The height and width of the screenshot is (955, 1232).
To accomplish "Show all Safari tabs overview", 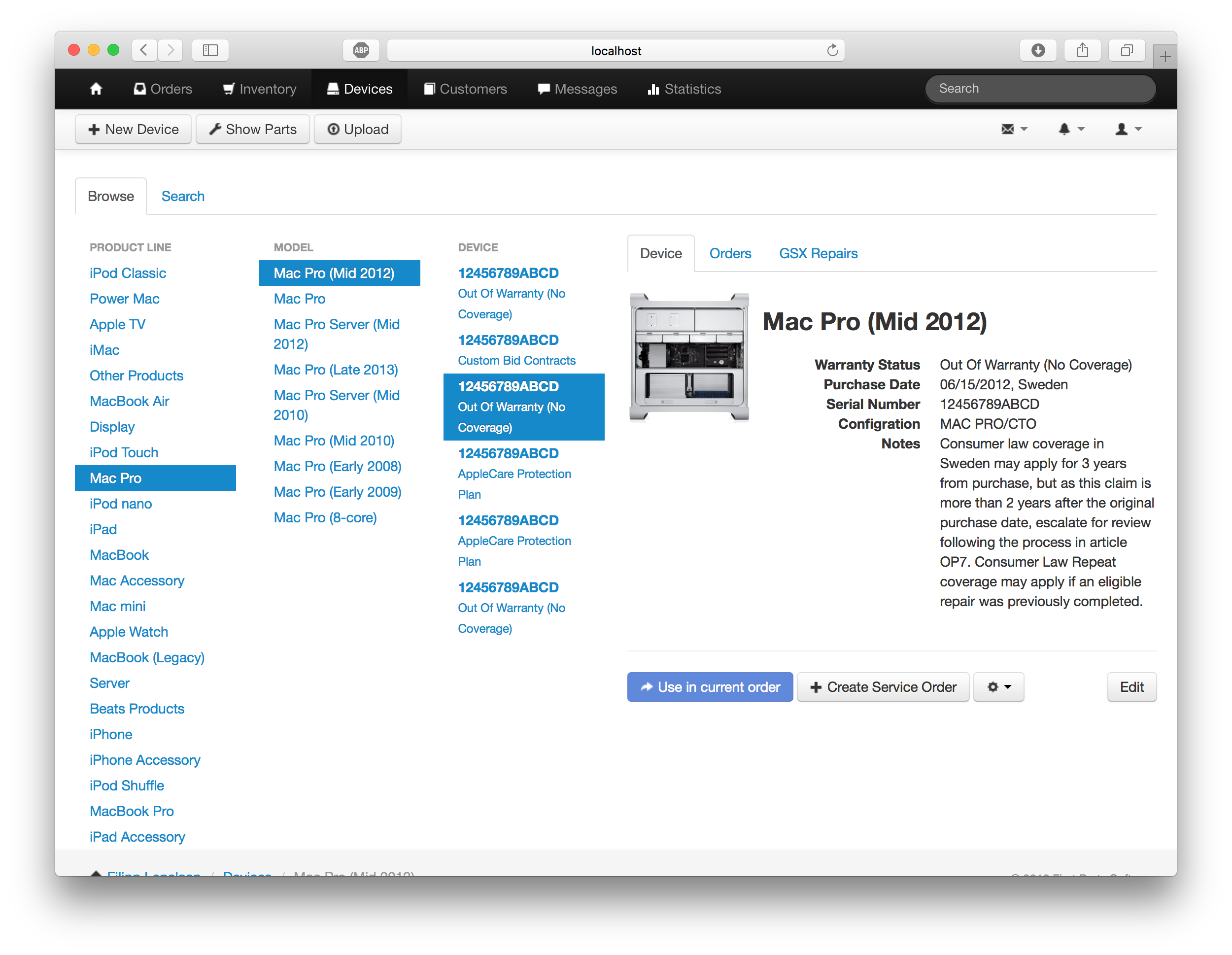I will (x=1127, y=50).
